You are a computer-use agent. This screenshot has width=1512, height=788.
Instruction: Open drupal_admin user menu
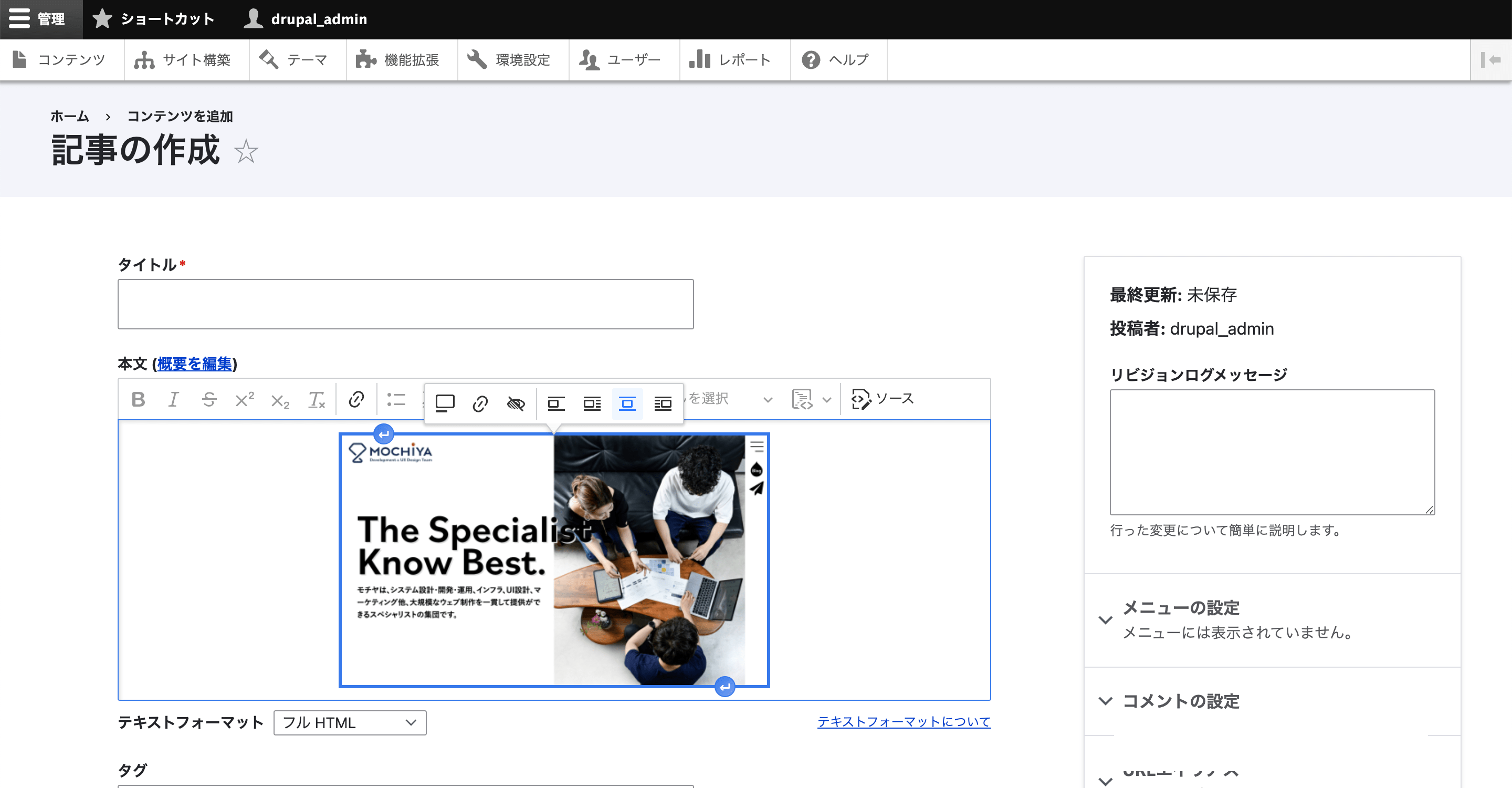(x=306, y=19)
